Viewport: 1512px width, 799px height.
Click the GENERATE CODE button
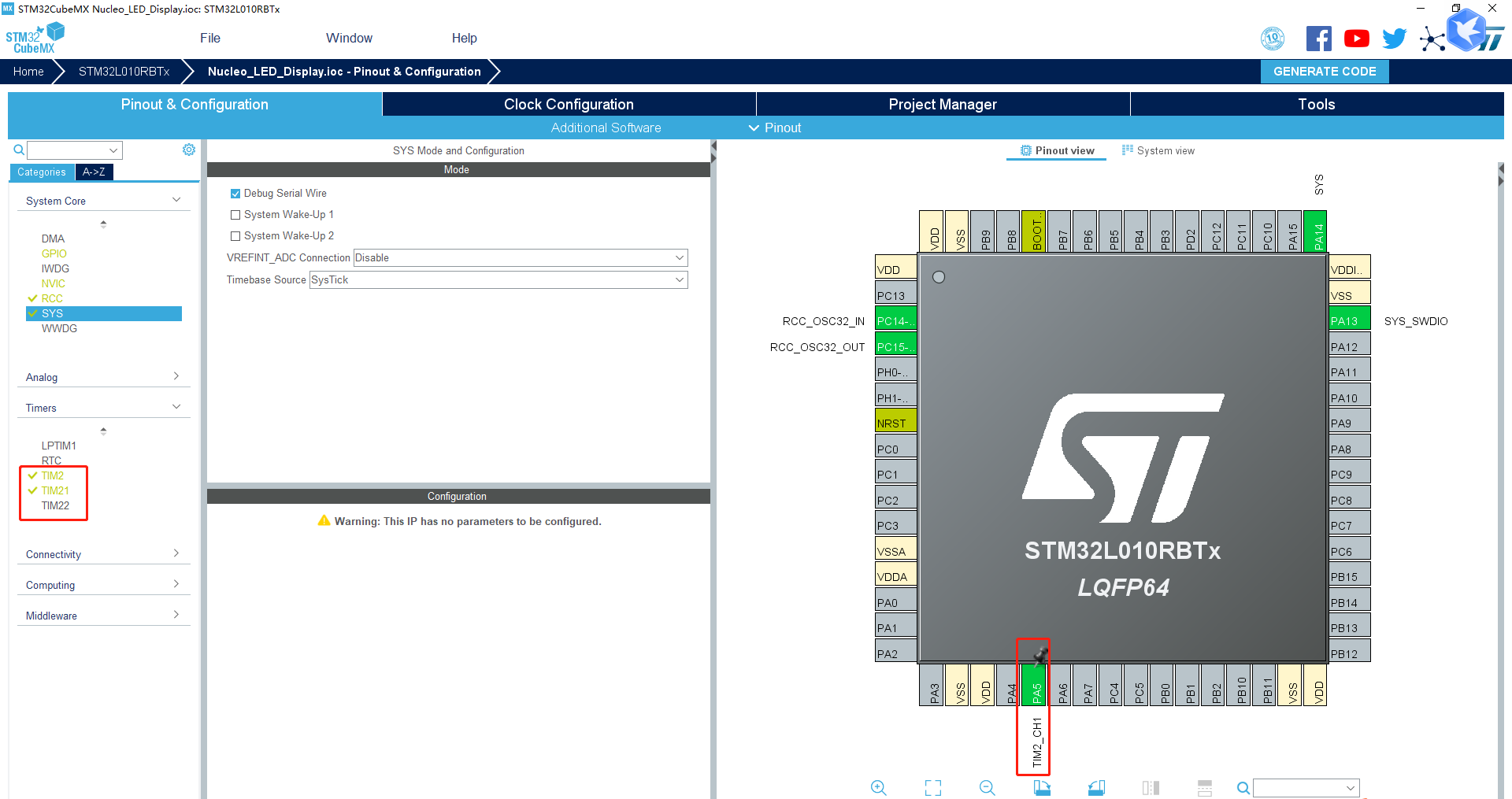pos(1325,71)
